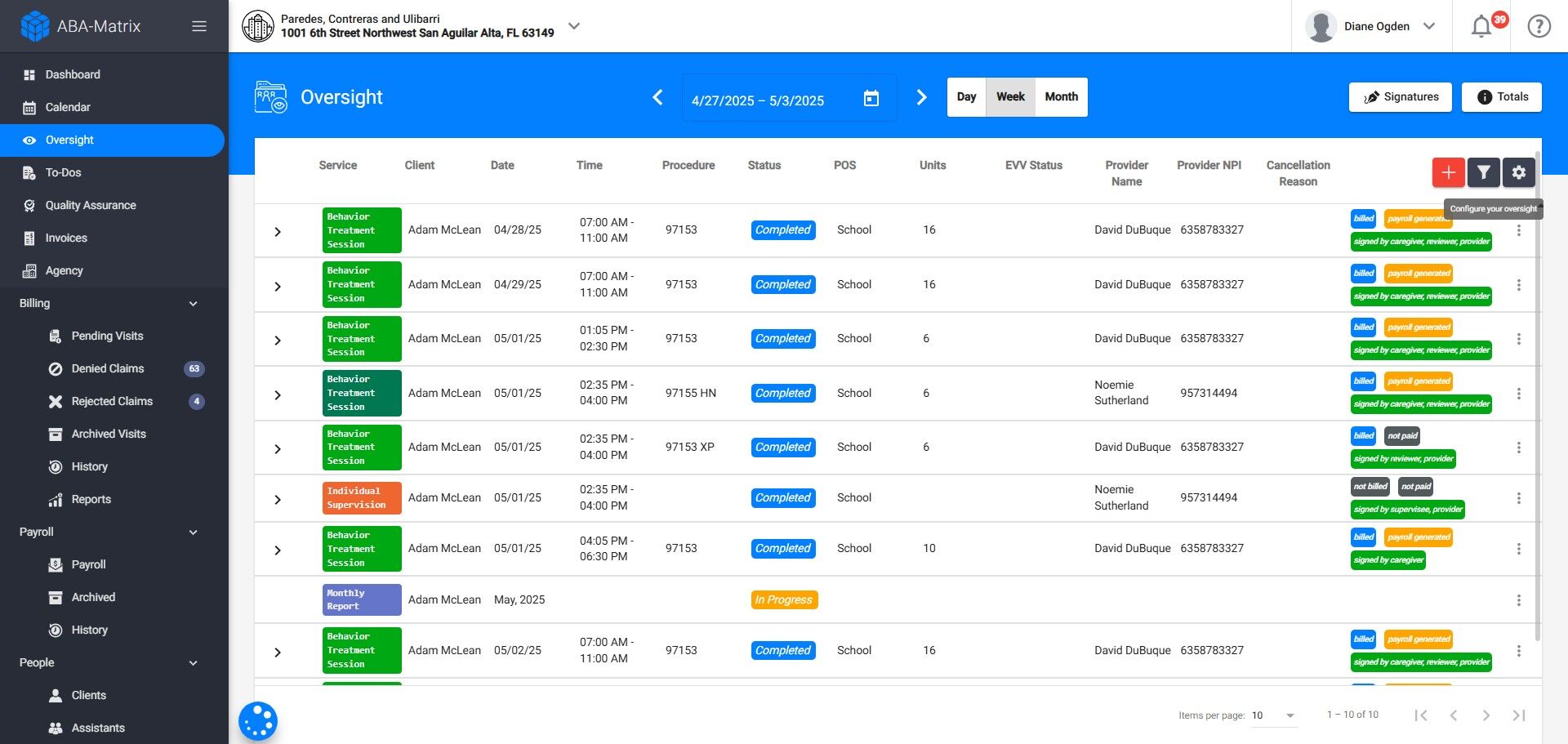Open the configure oversight gear icon
Screen dimensions: 1568x744
click(x=1518, y=172)
